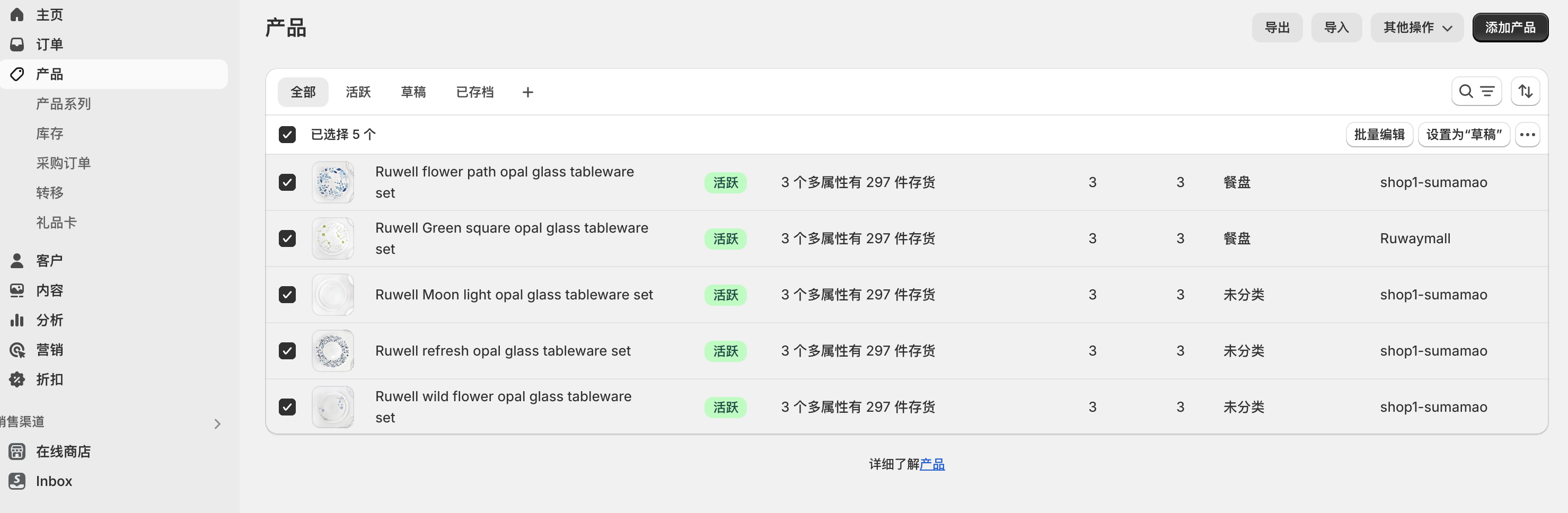This screenshot has width=1568, height=513.
Task: Open 库存 inventory in sidebar
Action: tap(50, 133)
